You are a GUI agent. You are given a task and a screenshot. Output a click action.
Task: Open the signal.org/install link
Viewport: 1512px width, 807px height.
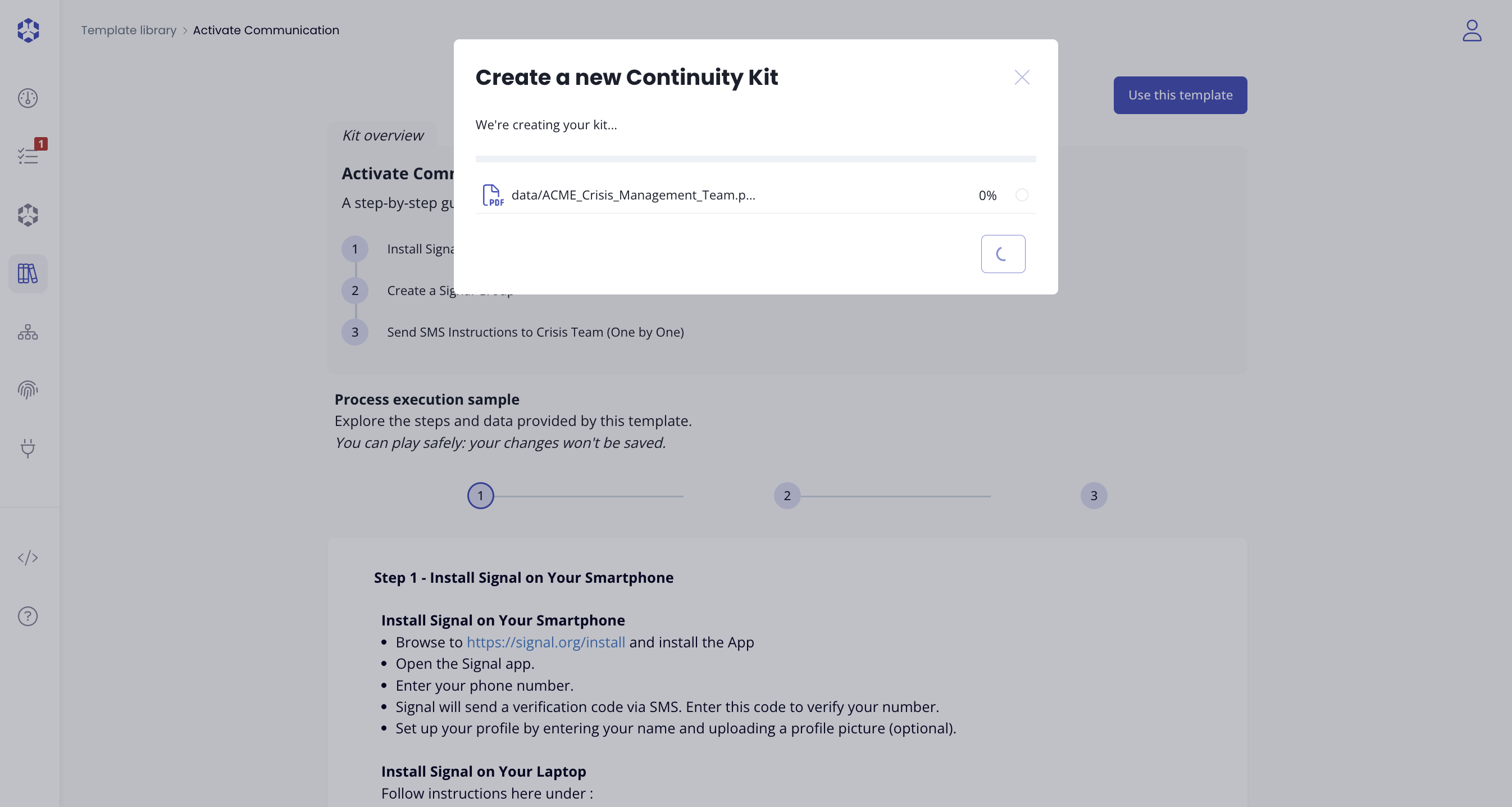(x=545, y=642)
